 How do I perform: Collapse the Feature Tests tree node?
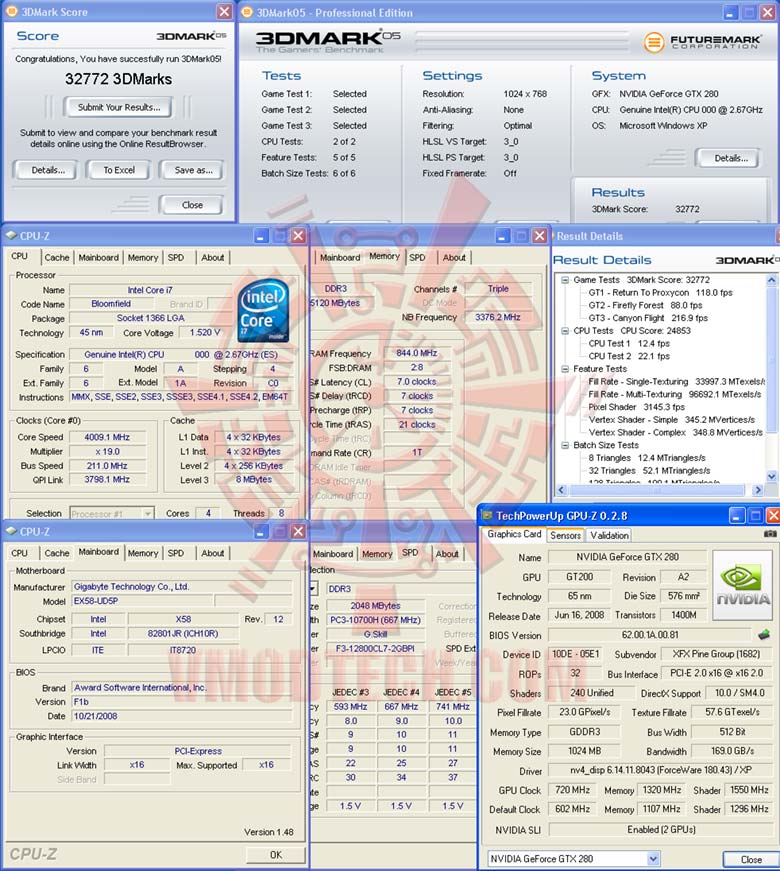click(x=565, y=369)
